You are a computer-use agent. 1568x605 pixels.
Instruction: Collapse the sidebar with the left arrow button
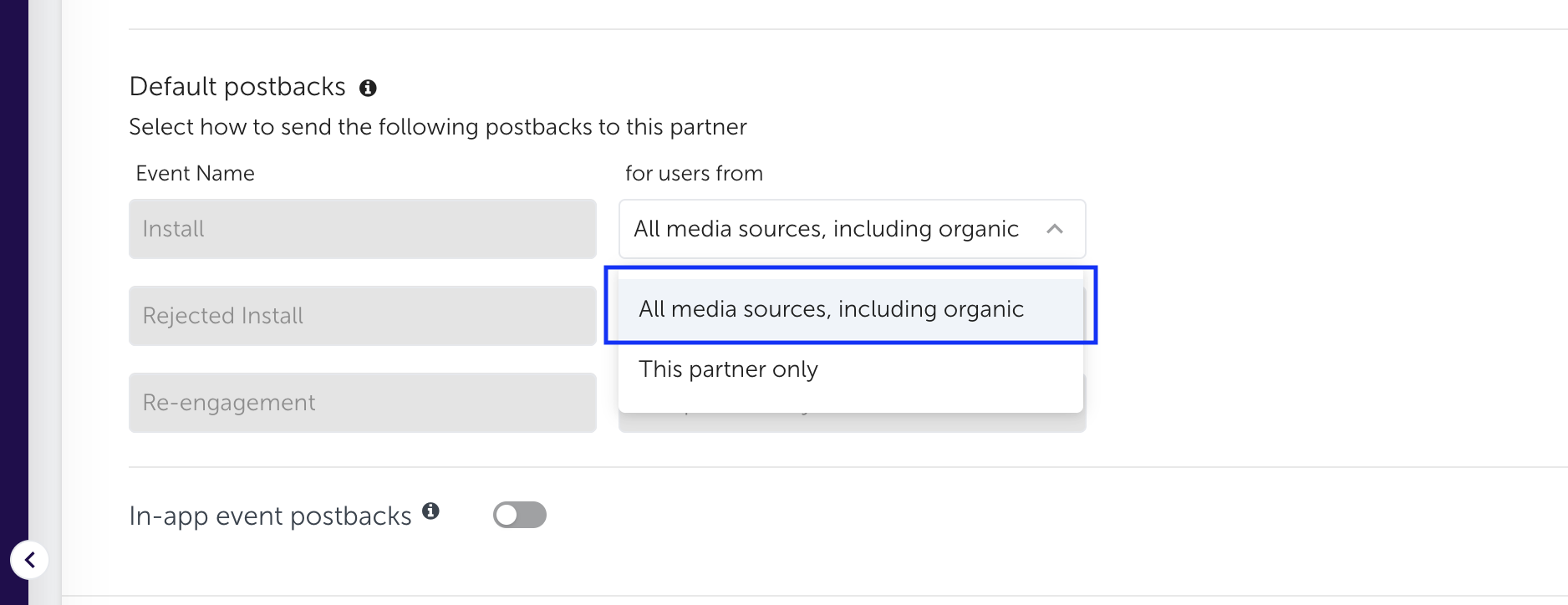point(29,560)
